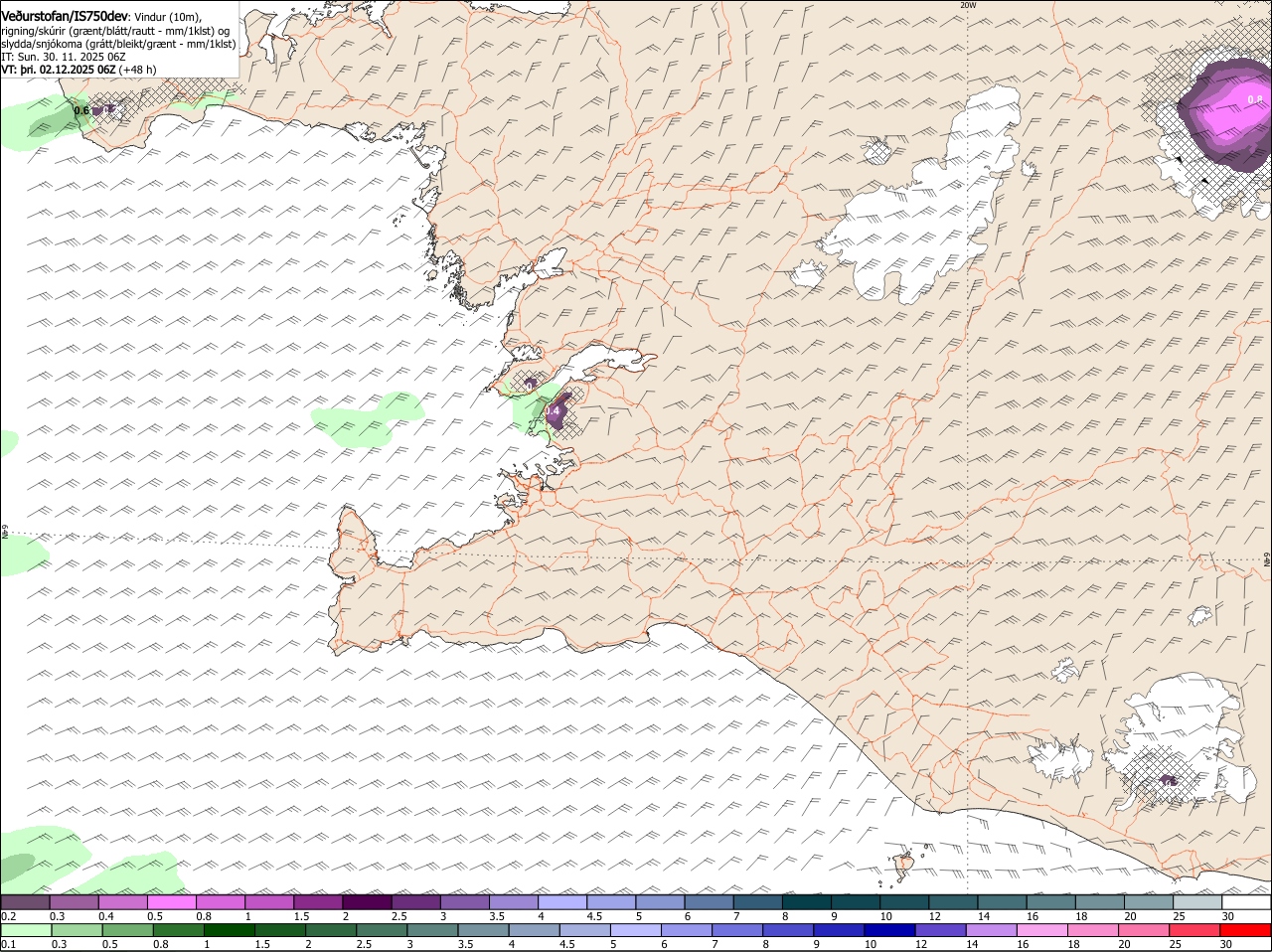Choose the 1.5–2 magenta snow scale swatch
The image size is (1272, 952).
click(x=318, y=901)
